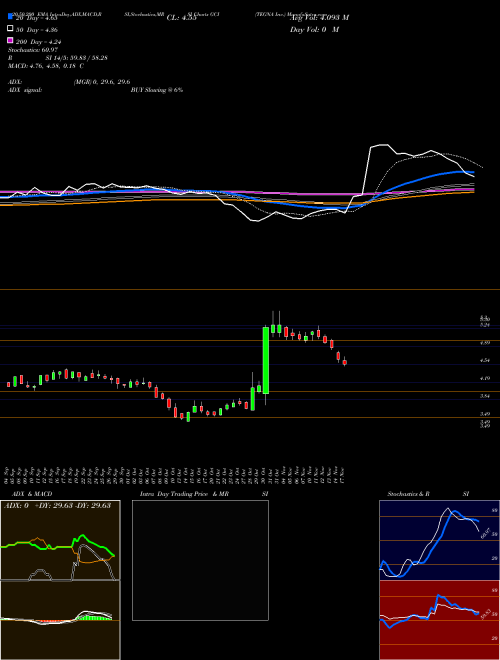Click the blue stochastics line in the navy panel

click(x=438, y=539)
